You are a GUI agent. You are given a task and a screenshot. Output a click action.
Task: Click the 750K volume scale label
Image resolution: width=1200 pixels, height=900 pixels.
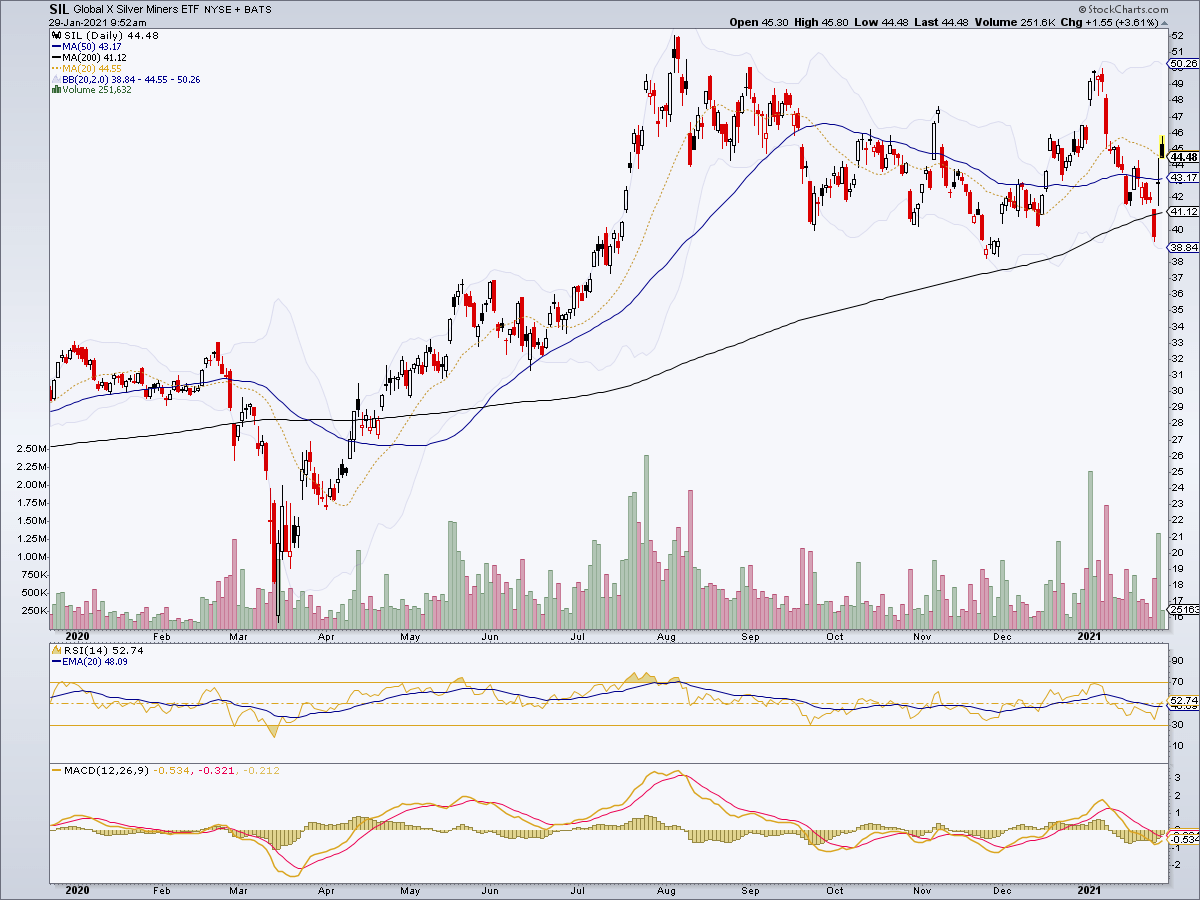pyautogui.click(x=33, y=575)
